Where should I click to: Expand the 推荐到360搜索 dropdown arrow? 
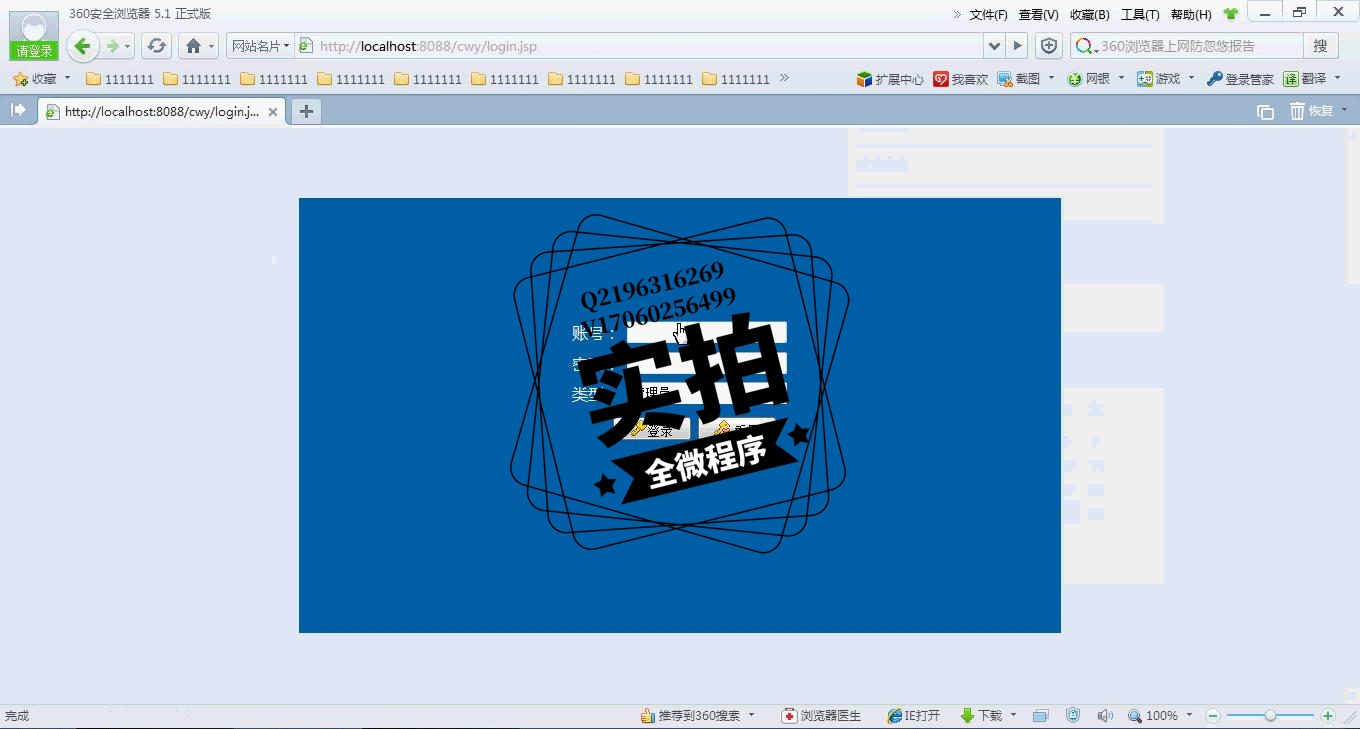(x=751, y=716)
